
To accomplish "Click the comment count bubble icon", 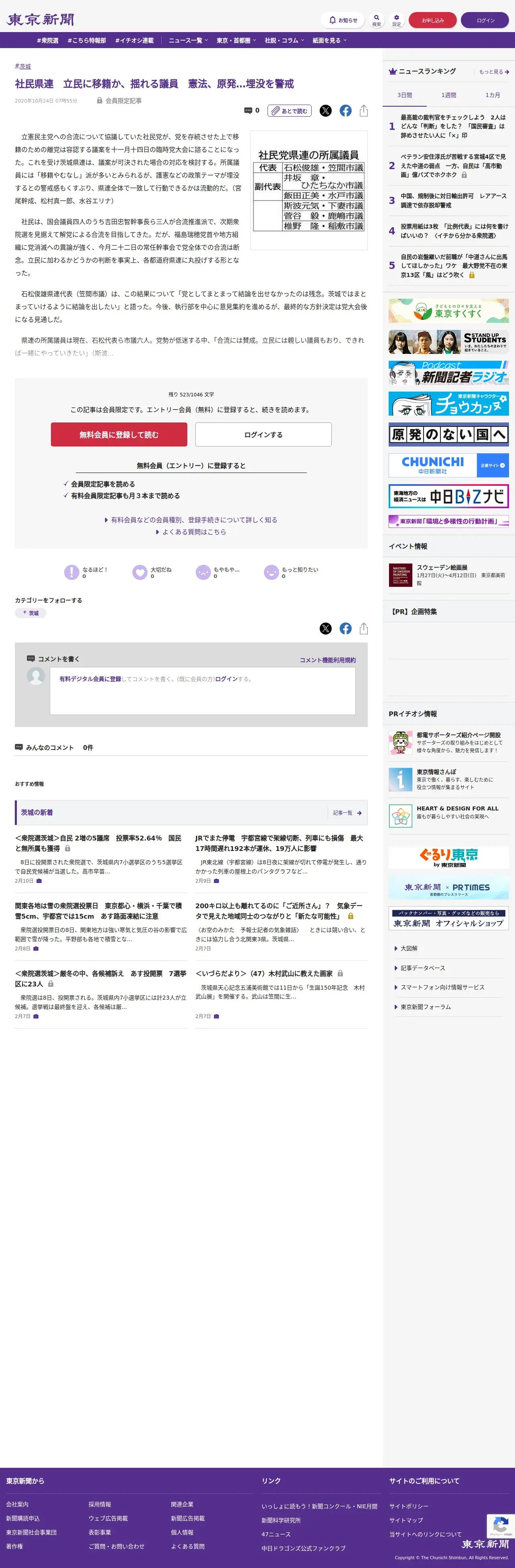I will [x=248, y=111].
